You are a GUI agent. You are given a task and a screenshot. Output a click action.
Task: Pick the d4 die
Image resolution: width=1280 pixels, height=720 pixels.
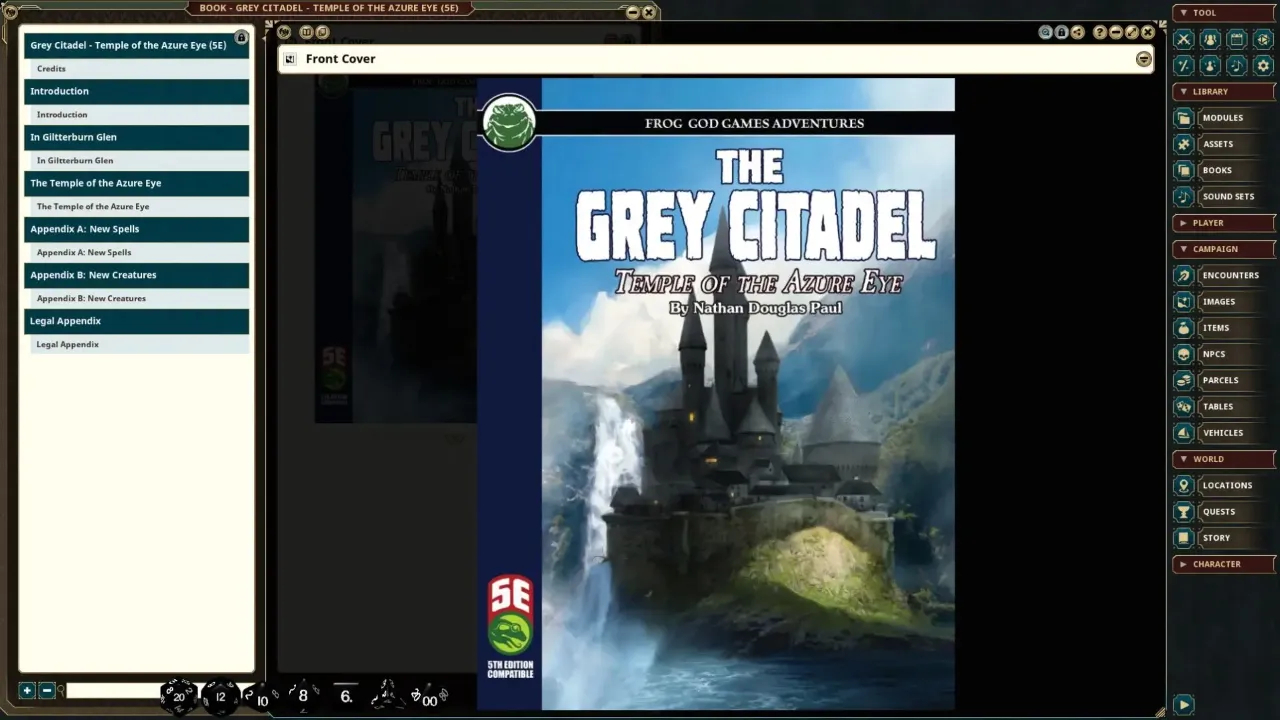pos(386,695)
